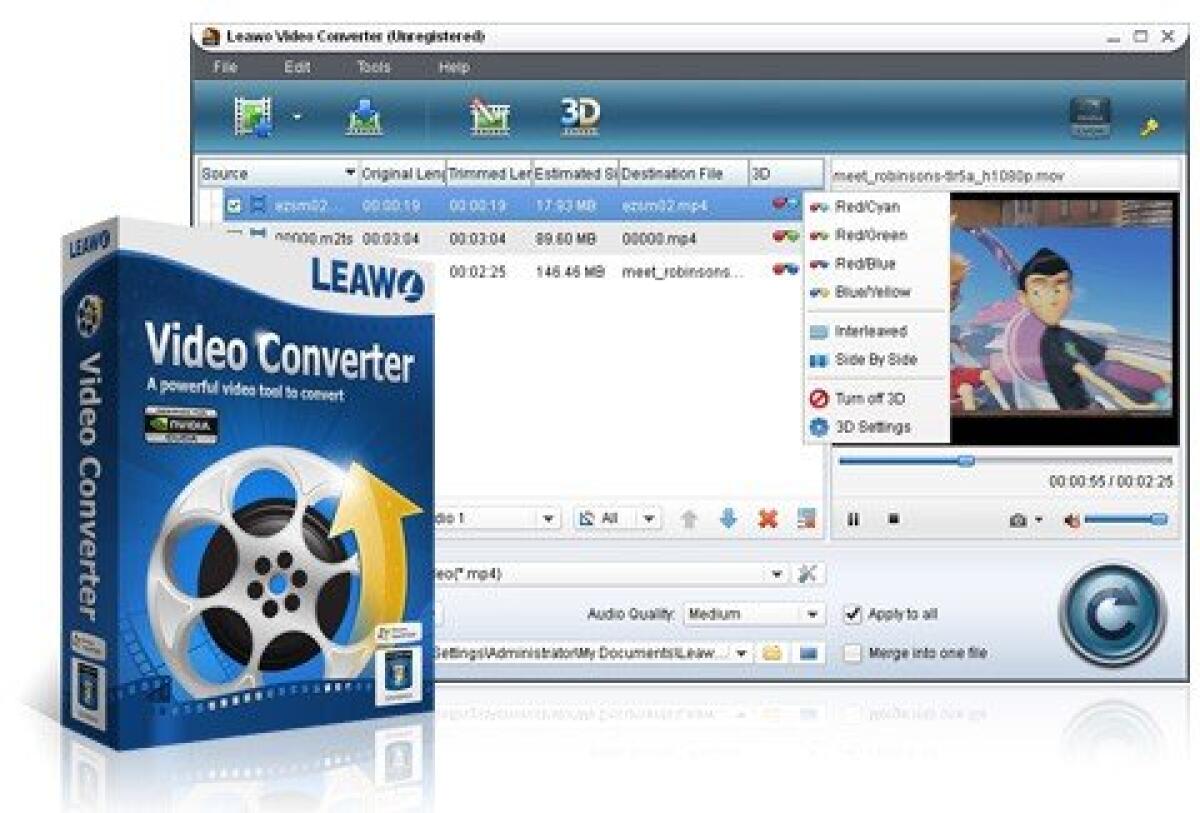Pause the video preview playback
The image size is (1200, 813).
(x=855, y=517)
